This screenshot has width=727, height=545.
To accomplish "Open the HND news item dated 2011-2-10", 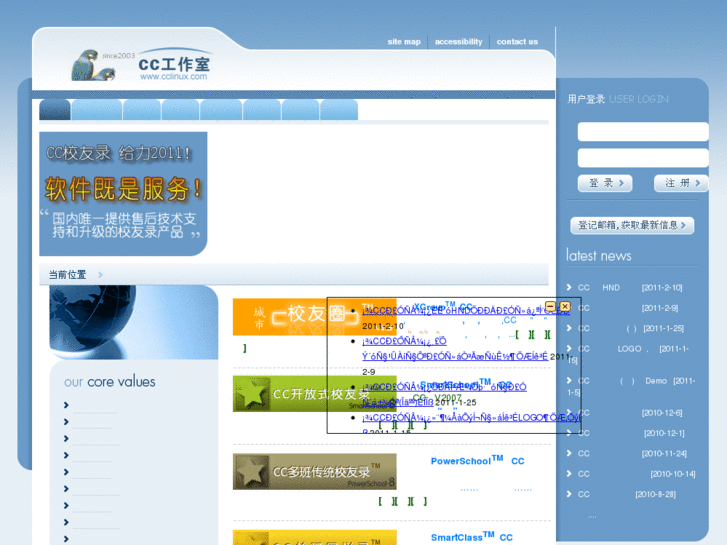I will click(x=630, y=288).
